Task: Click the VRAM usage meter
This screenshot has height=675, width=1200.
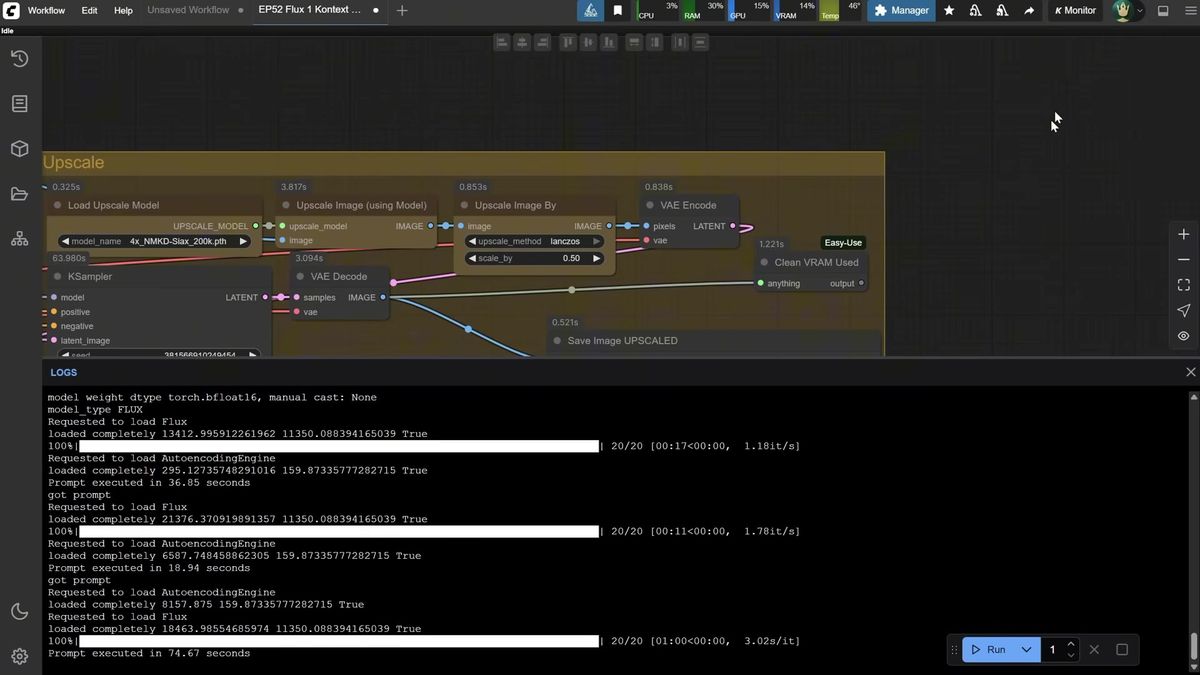Action: pyautogui.click(x=796, y=10)
